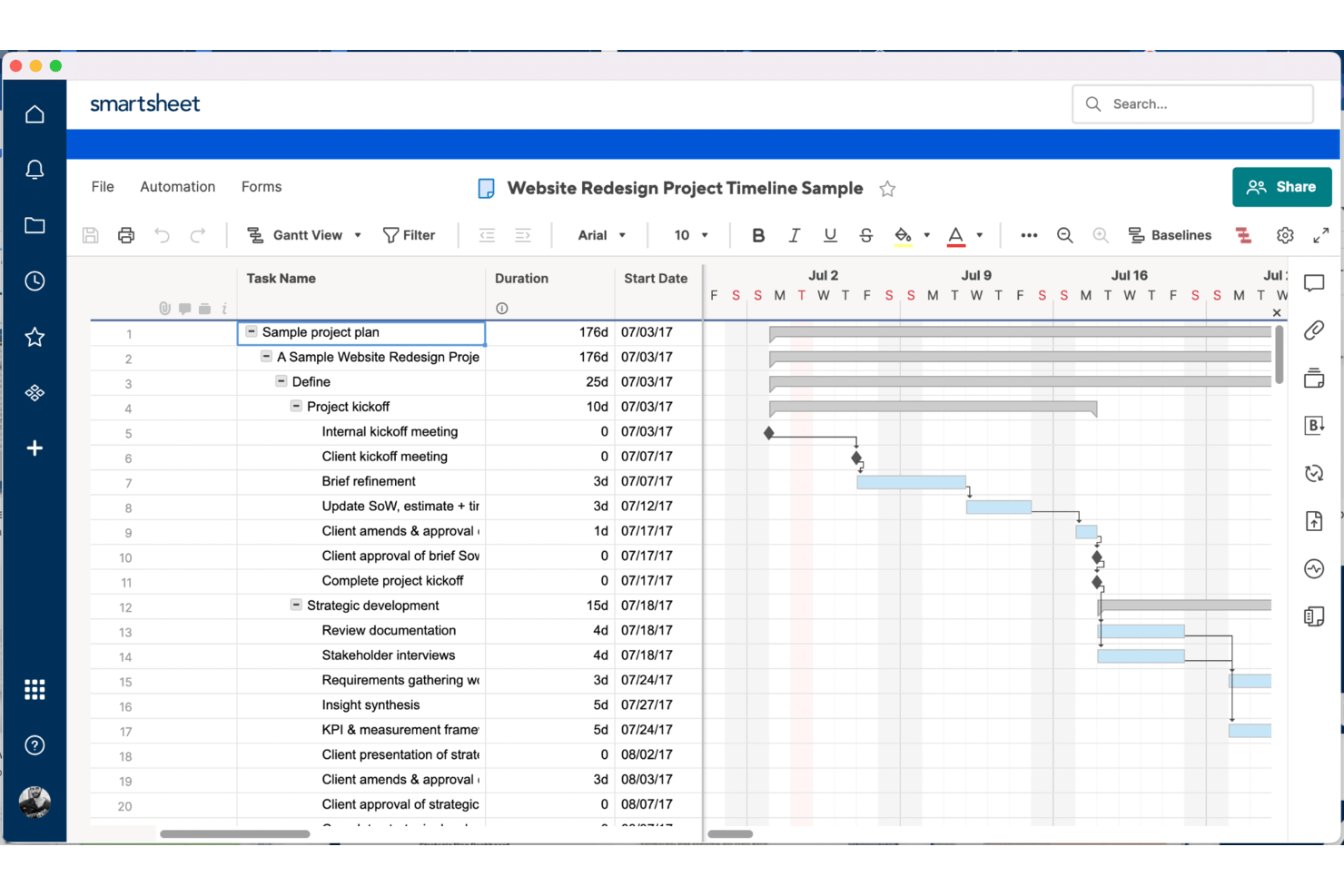Toggle Italic formatting

pos(794,235)
